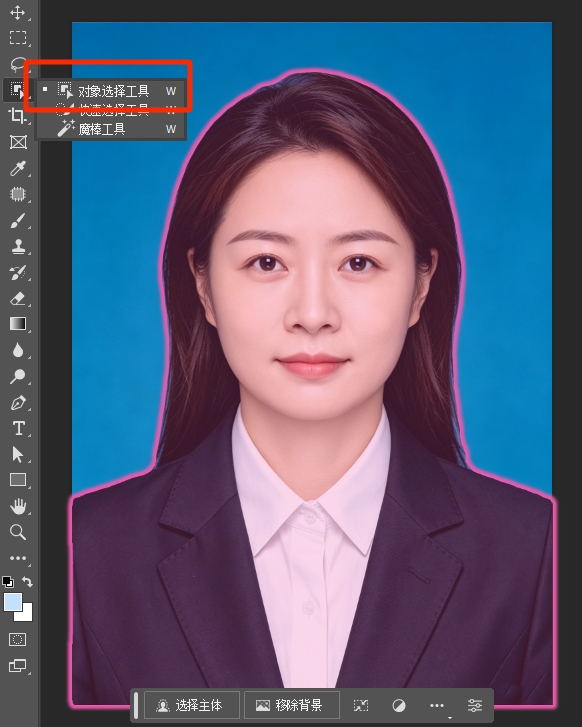This screenshot has width=582, height=727.
Task: Choose 魔棒工具 from the flyout
Action: (111, 129)
